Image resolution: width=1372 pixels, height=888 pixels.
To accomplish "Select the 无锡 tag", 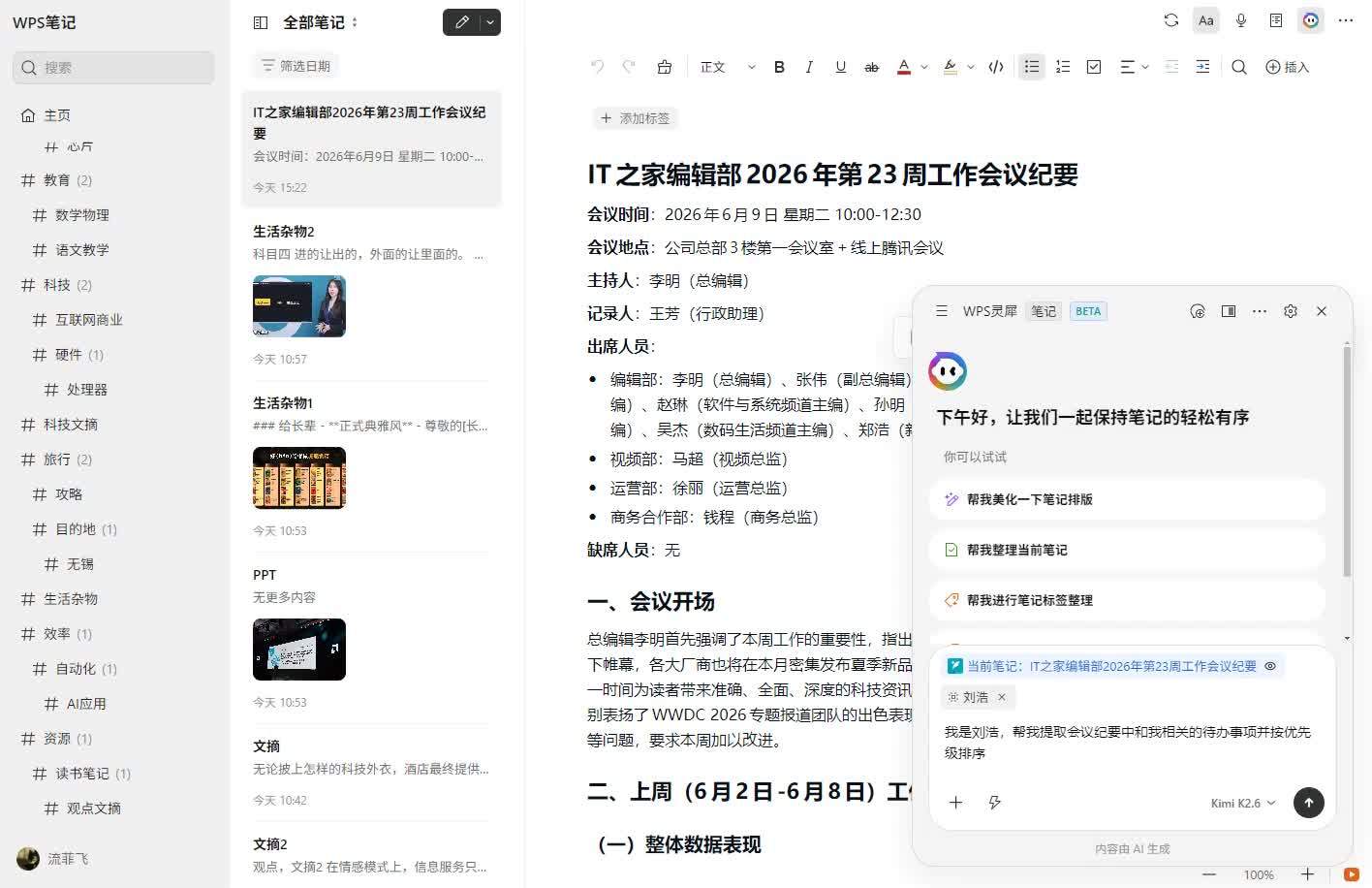I will (79, 564).
